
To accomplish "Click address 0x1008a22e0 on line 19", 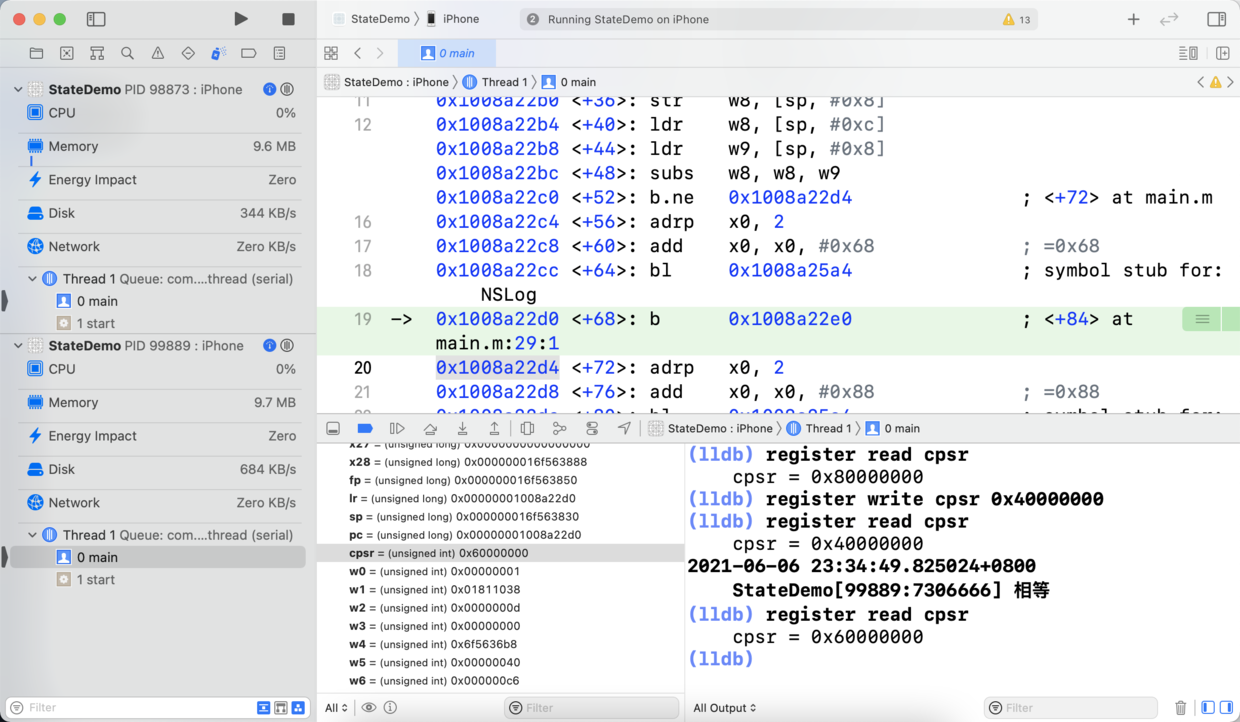I will point(790,319).
